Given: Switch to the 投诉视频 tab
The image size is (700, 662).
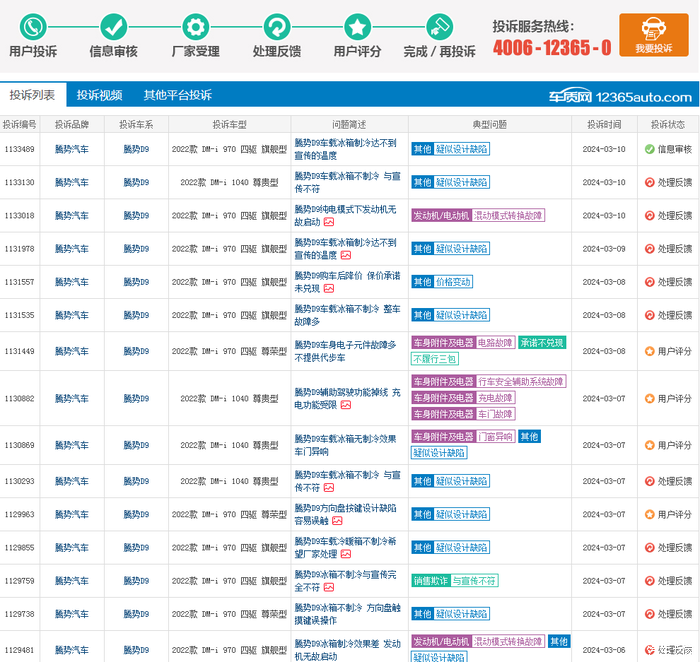Looking at the screenshot, I should point(100,95).
